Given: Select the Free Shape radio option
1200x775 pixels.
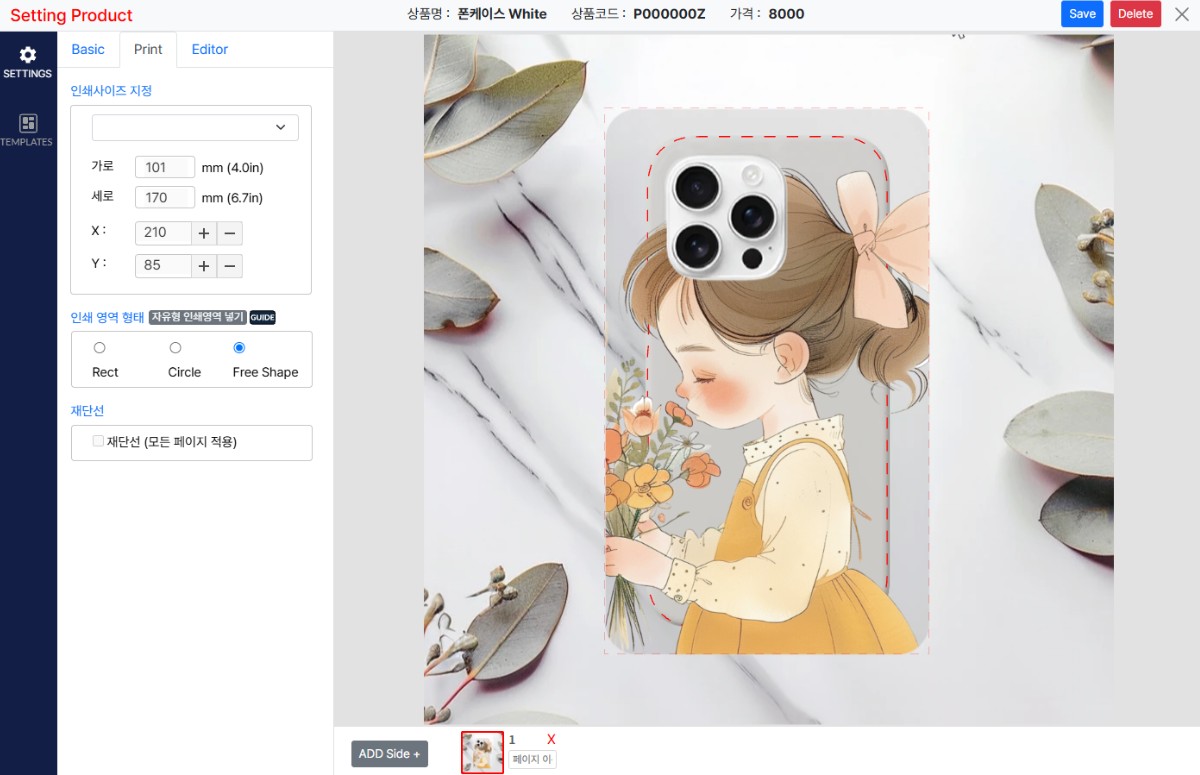Looking at the screenshot, I should [239, 348].
